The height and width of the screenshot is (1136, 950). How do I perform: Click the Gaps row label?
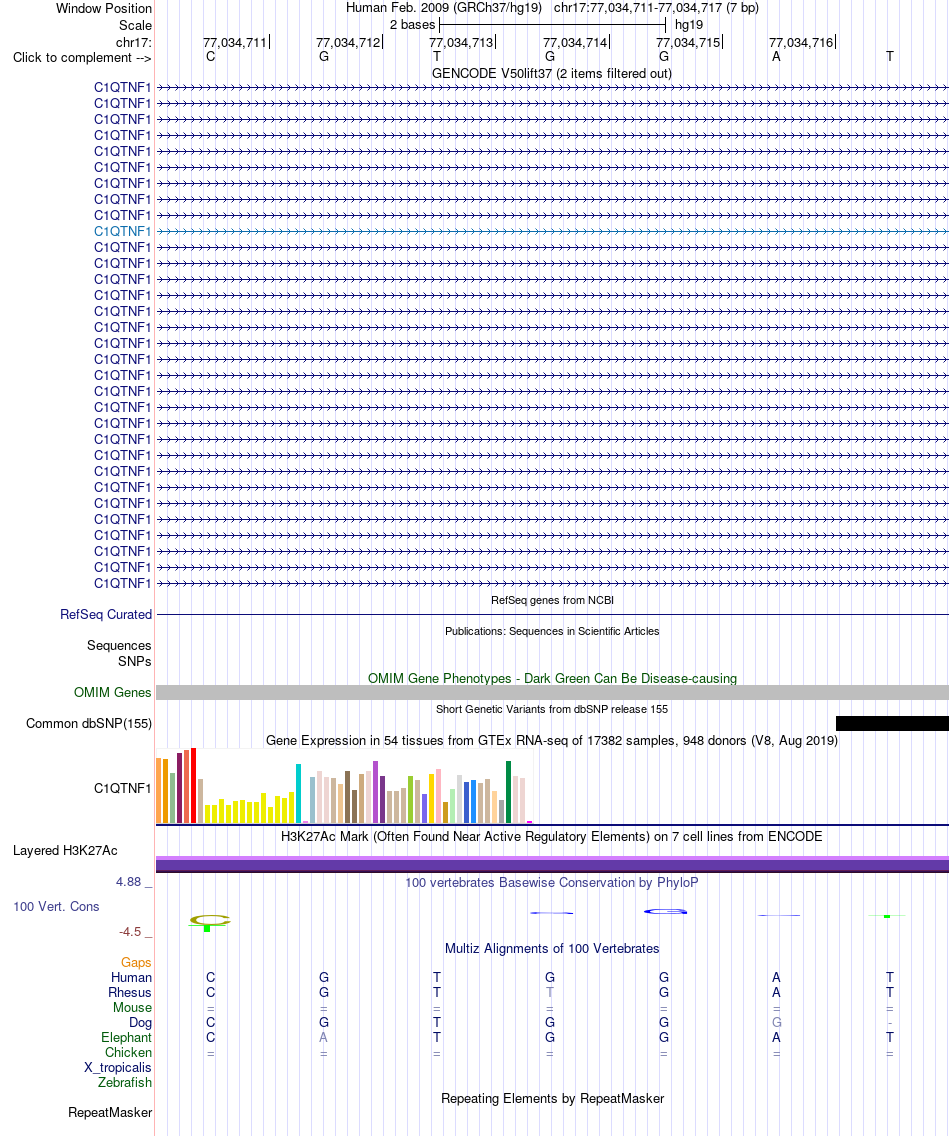pos(136,963)
